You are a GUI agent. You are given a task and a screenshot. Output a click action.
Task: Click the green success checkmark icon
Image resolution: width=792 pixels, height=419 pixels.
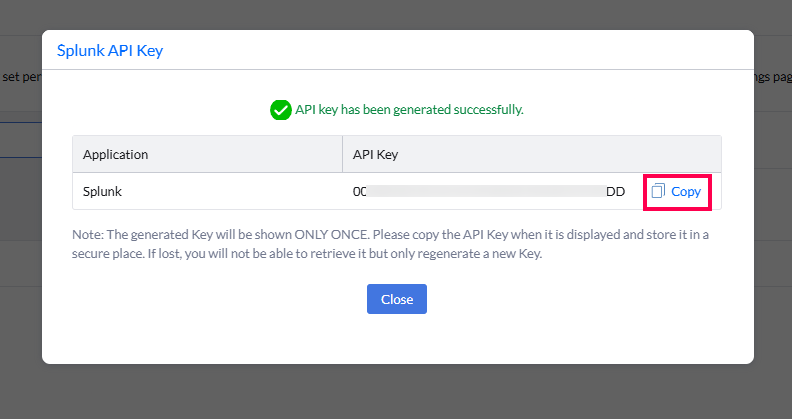pyautogui.click(x=281, y=109)
